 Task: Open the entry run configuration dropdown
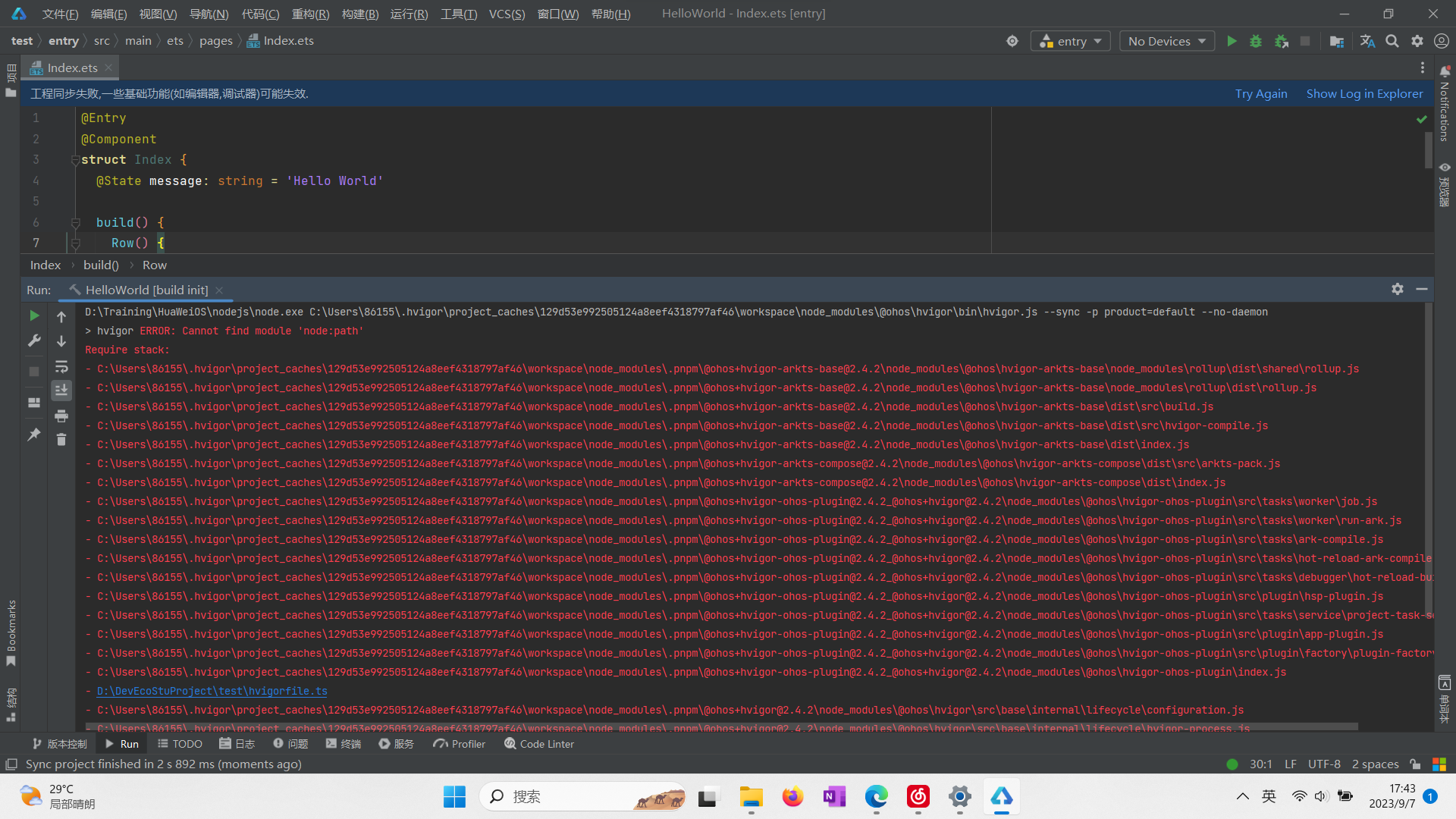coord(1071,41)
